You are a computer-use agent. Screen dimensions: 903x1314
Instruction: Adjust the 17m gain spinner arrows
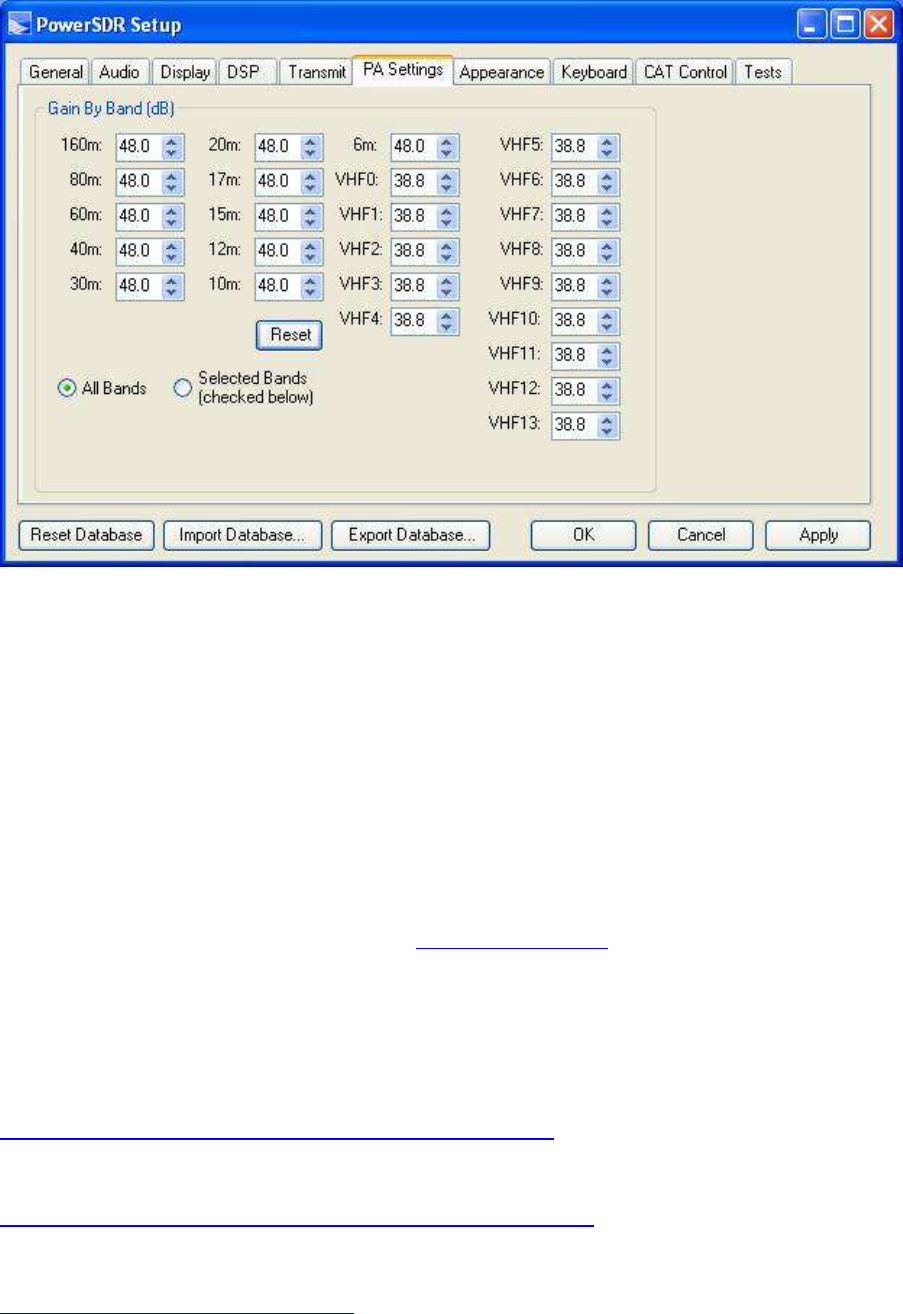[311, 182]
